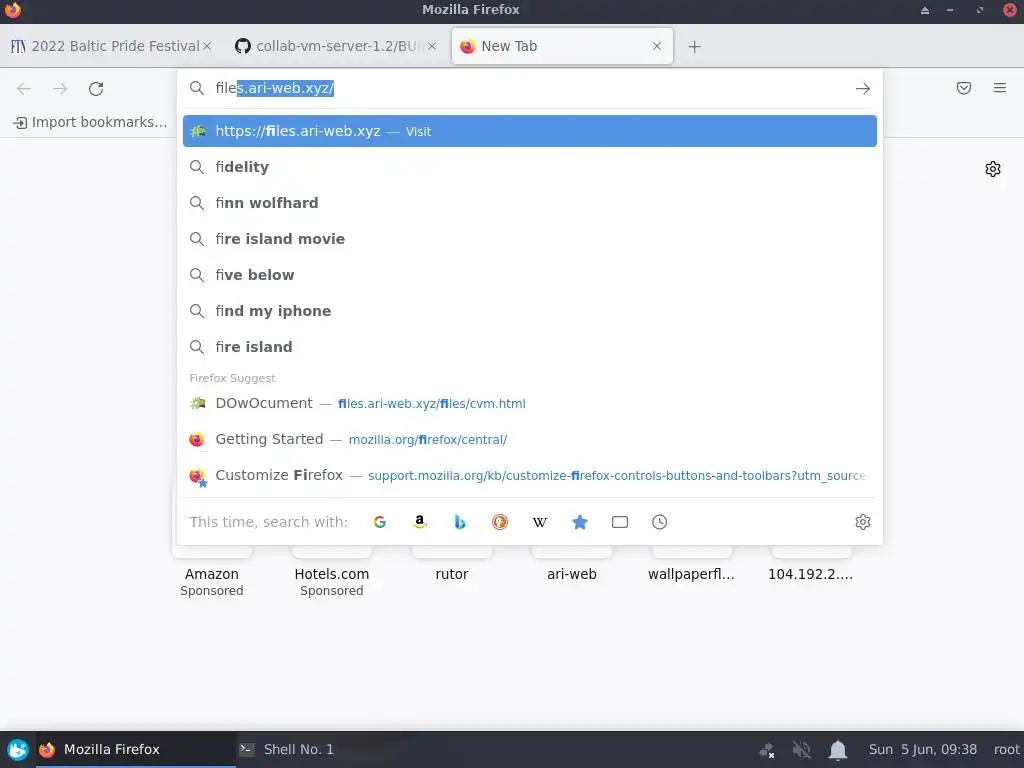
Task: Choose the fidelity search suggestion
Action: [x=530, y=167]
